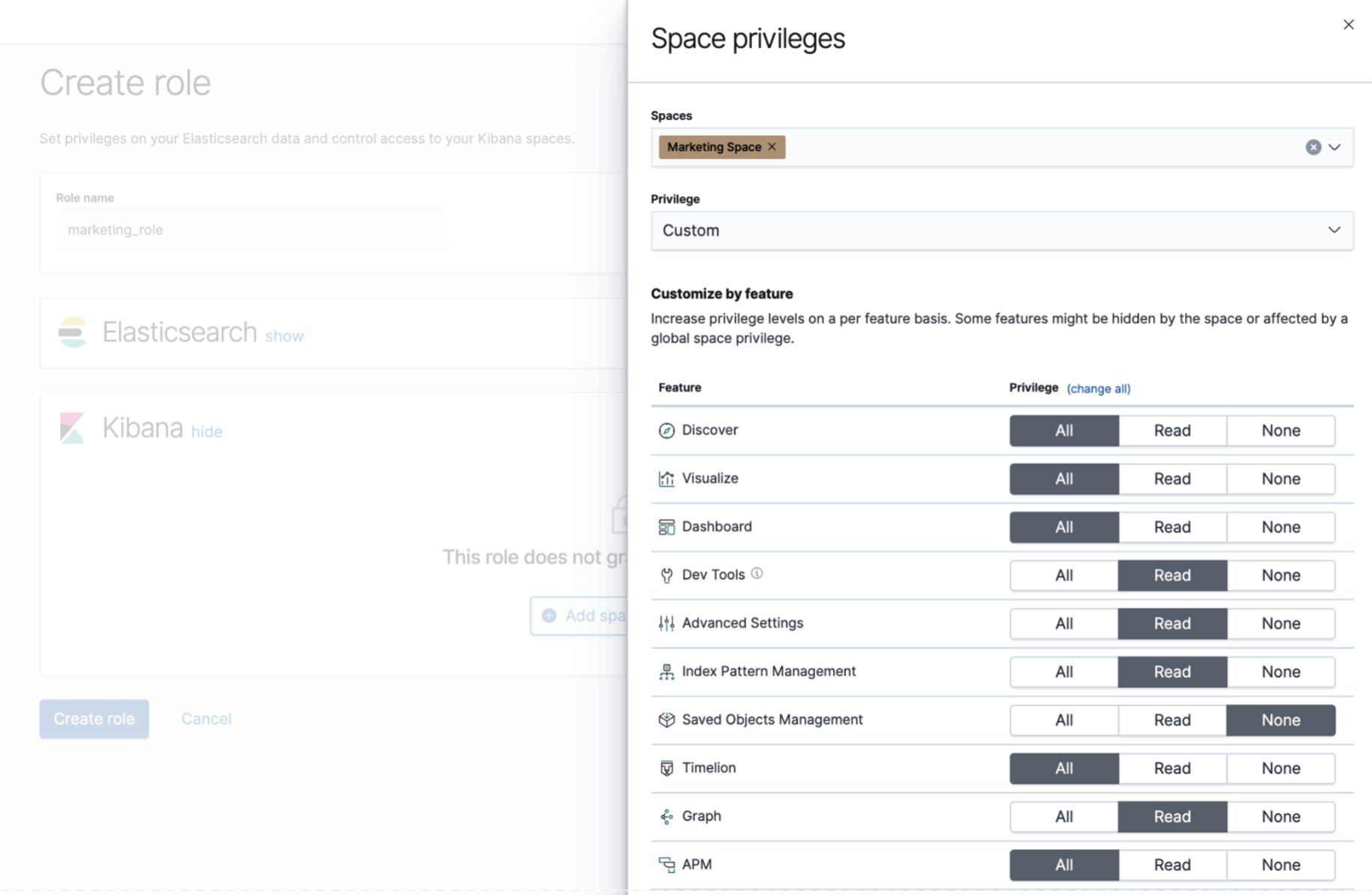Viewport: 1372px width, 895px height.
Task: Set Dev Tools privilege to All
Action: 1064,575
